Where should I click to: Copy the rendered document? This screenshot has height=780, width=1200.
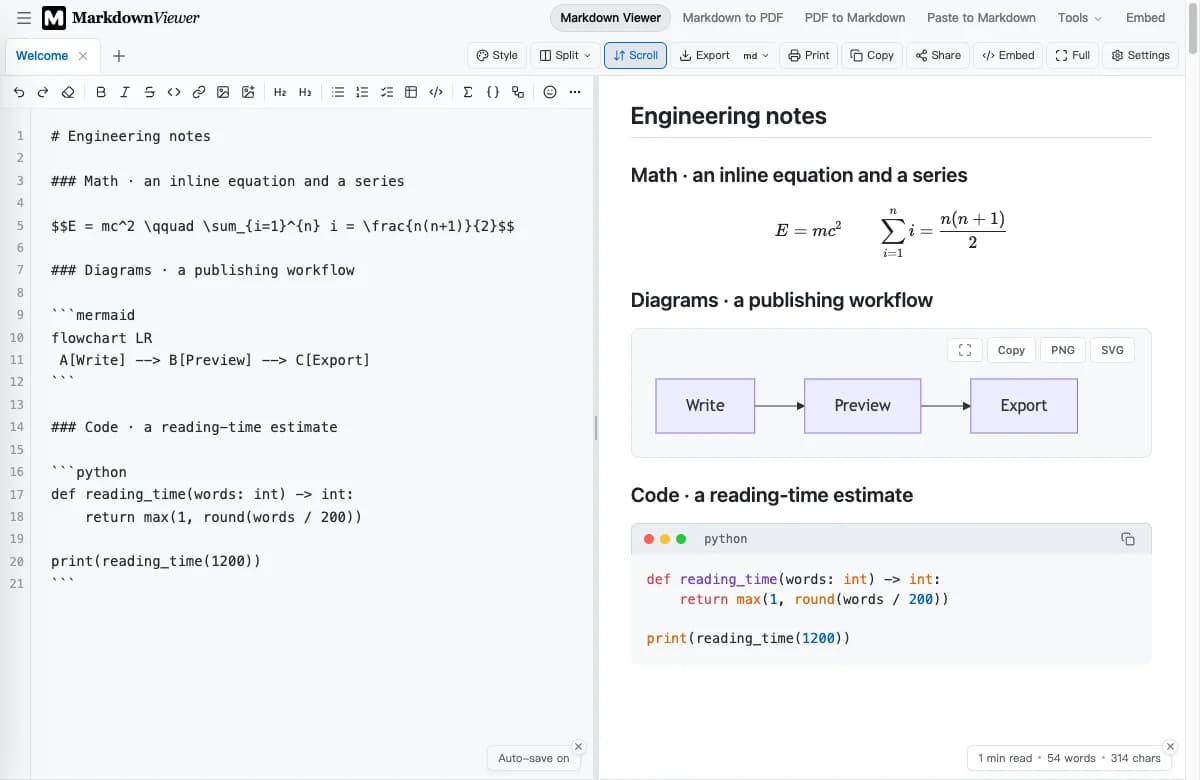coord(872,55)
